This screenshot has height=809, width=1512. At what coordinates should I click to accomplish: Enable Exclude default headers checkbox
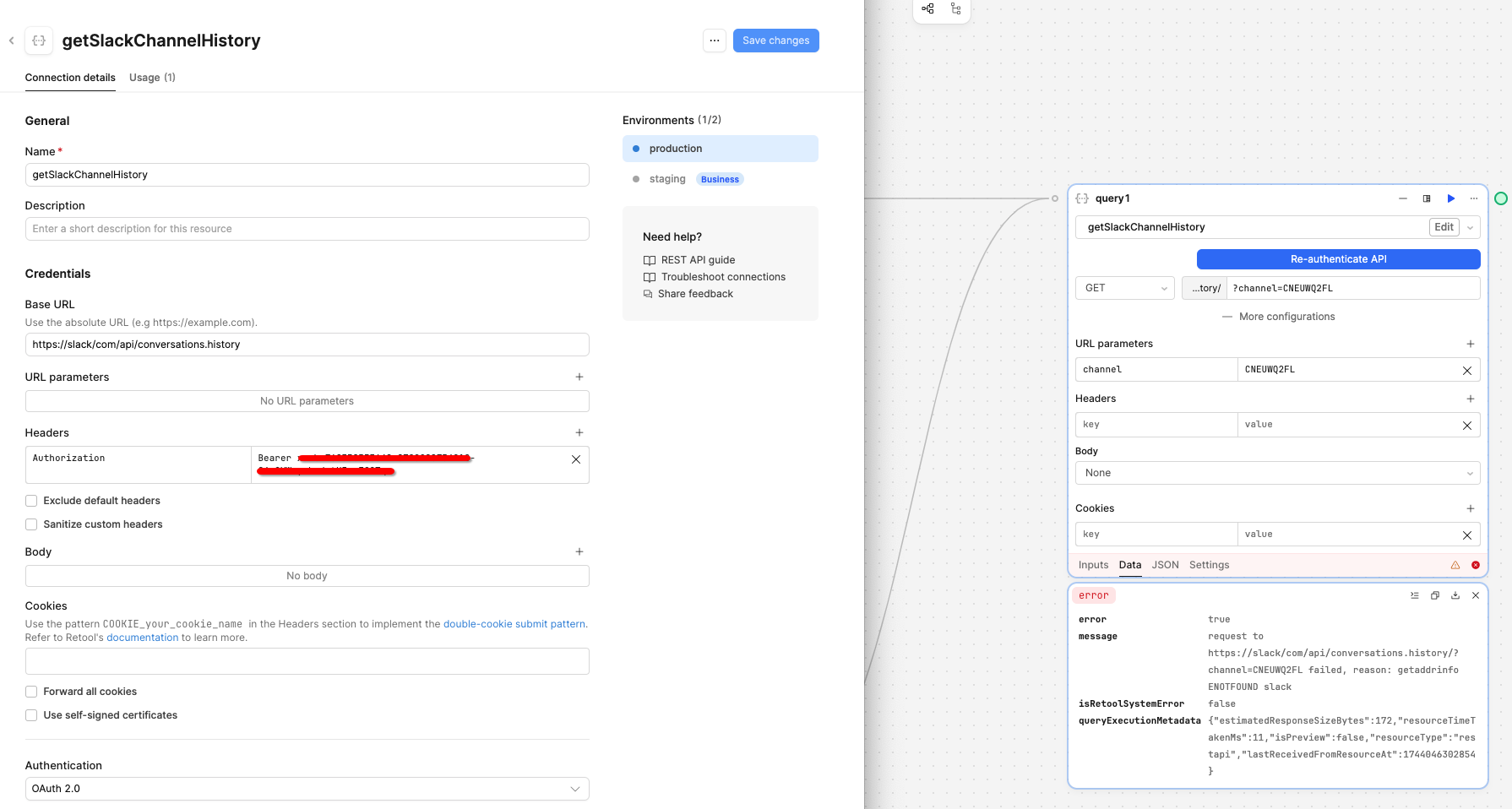(x=31, y=501)
